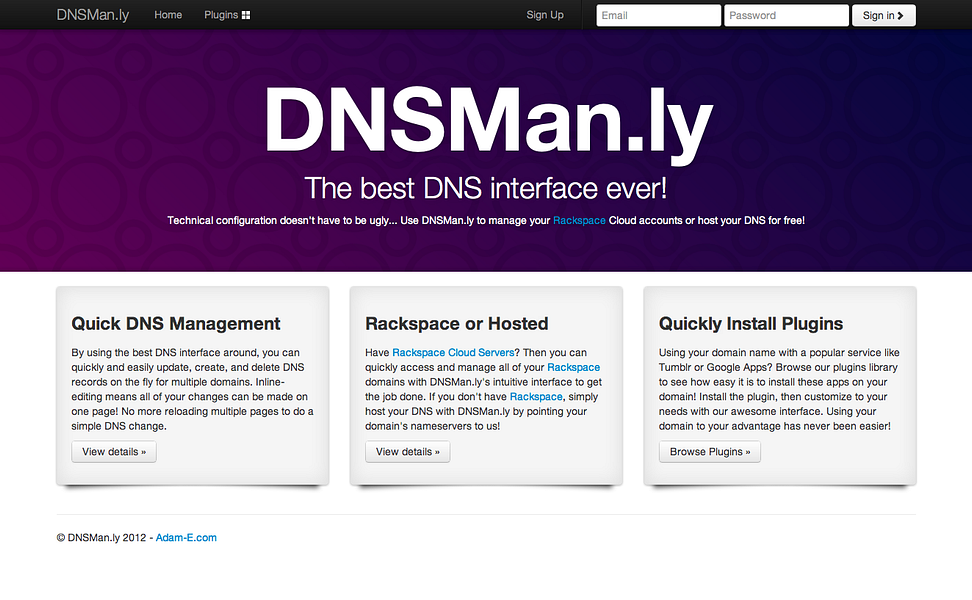Screen dimensions: 972x600
Task: Open the Home menu item
Action: [x=168, y=15]
